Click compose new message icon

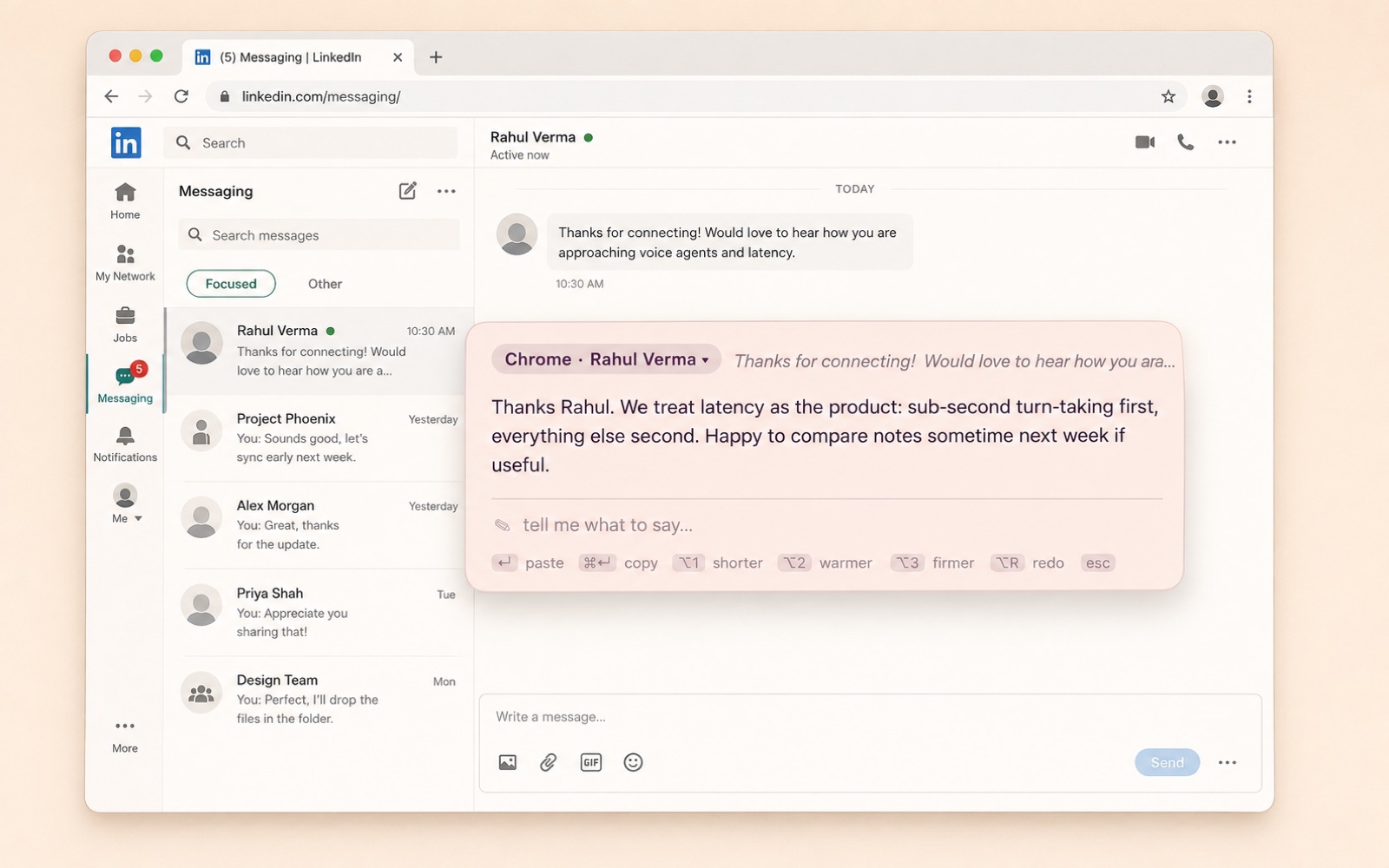pos(407,191)
